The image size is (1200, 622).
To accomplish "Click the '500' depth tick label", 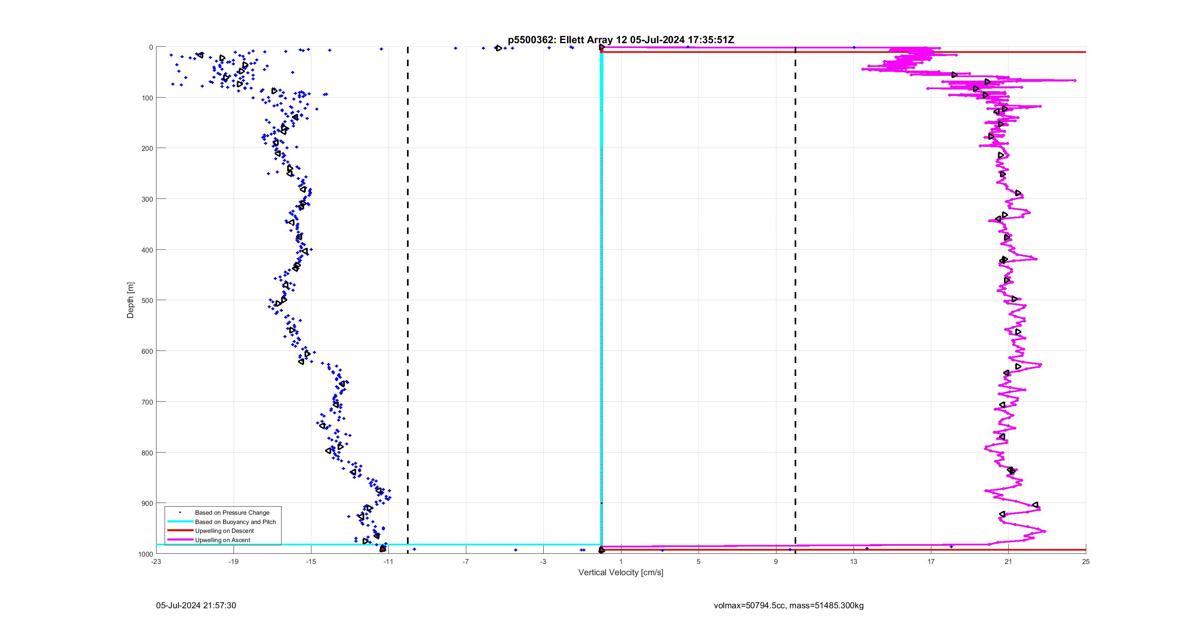I will click(x=146, y=300).
